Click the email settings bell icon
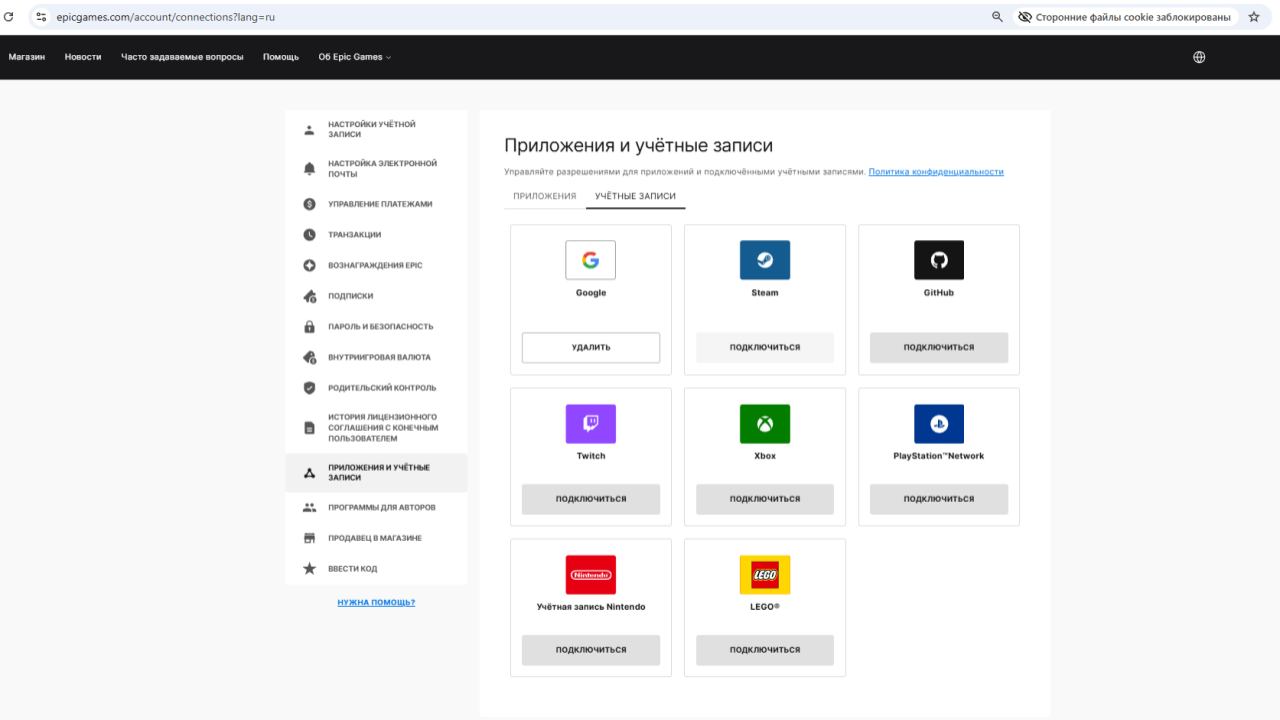Image resolution: width=1280 pixels, height=720 pixels. tap(309, 169)
